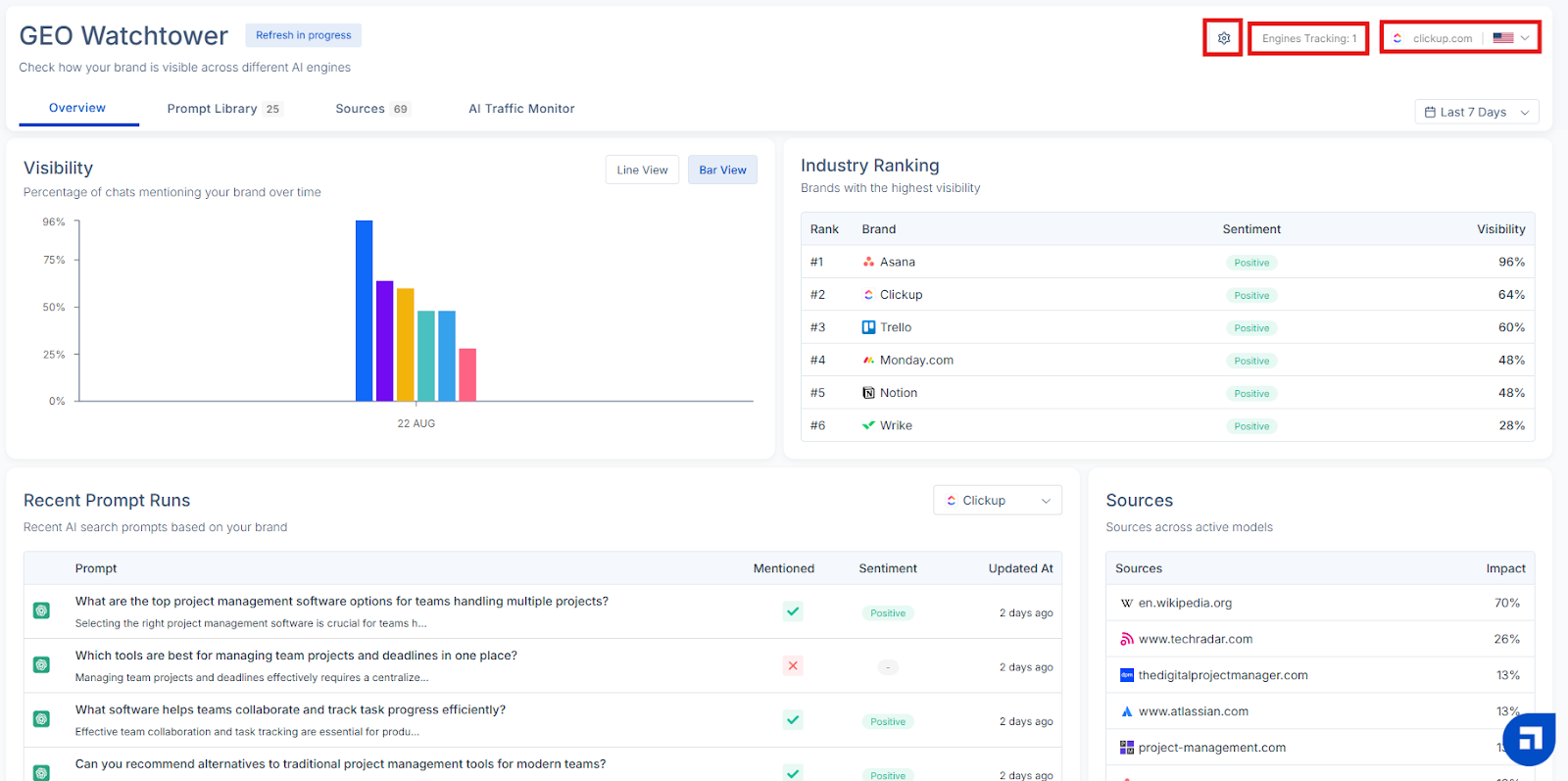This screenshot has width=1568, height=781.
Task: Open the Last 7 Days date range dropdown
Action: (x=1477, y=112)
